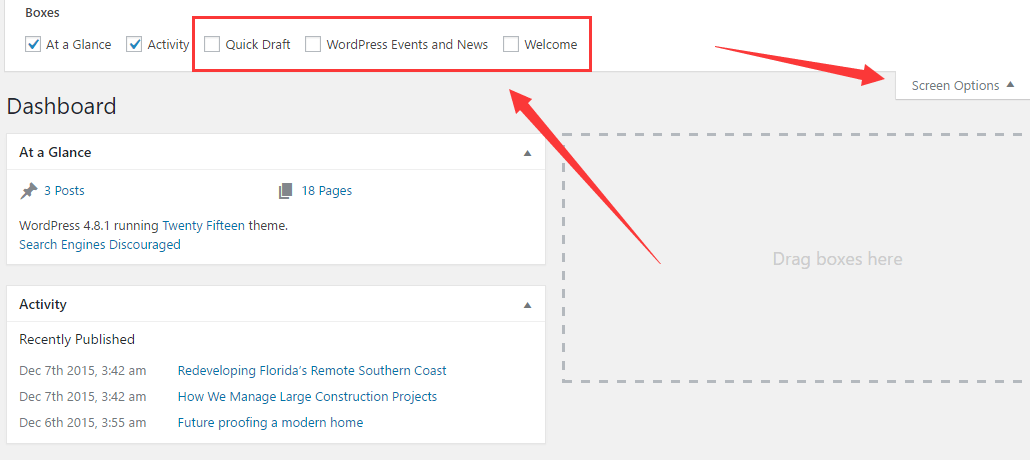Viewport: 1030px width, 460px height.
Task: Open Redeveloping Florida's Remote Southern Coast post
Action: pos(312,370)
